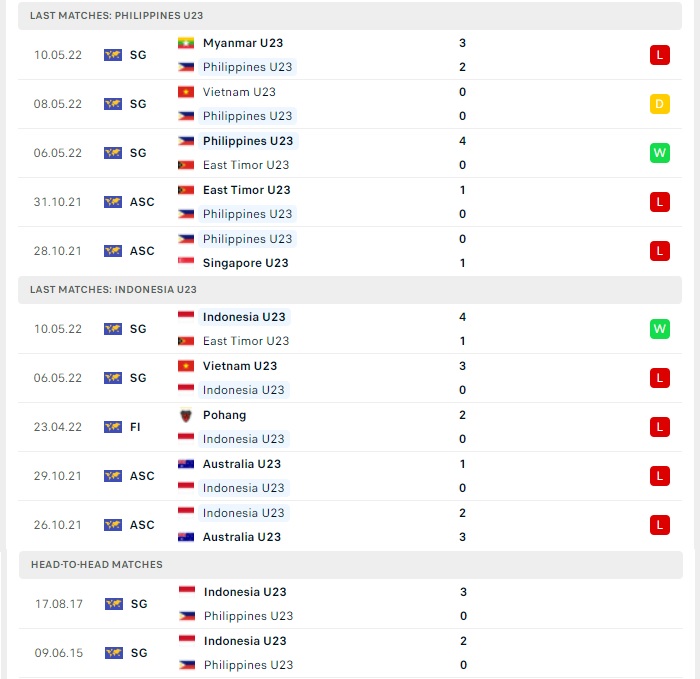Click green W badge for Philippines vs East Timor
Viewport: 700px width, 679px height.
pyautogui.click(x=659, y=153)
